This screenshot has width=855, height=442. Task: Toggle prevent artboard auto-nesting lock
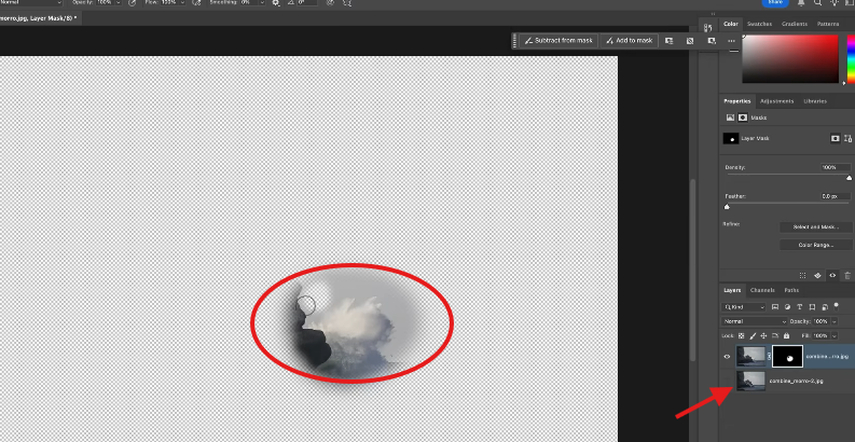(x=775, y=336)
